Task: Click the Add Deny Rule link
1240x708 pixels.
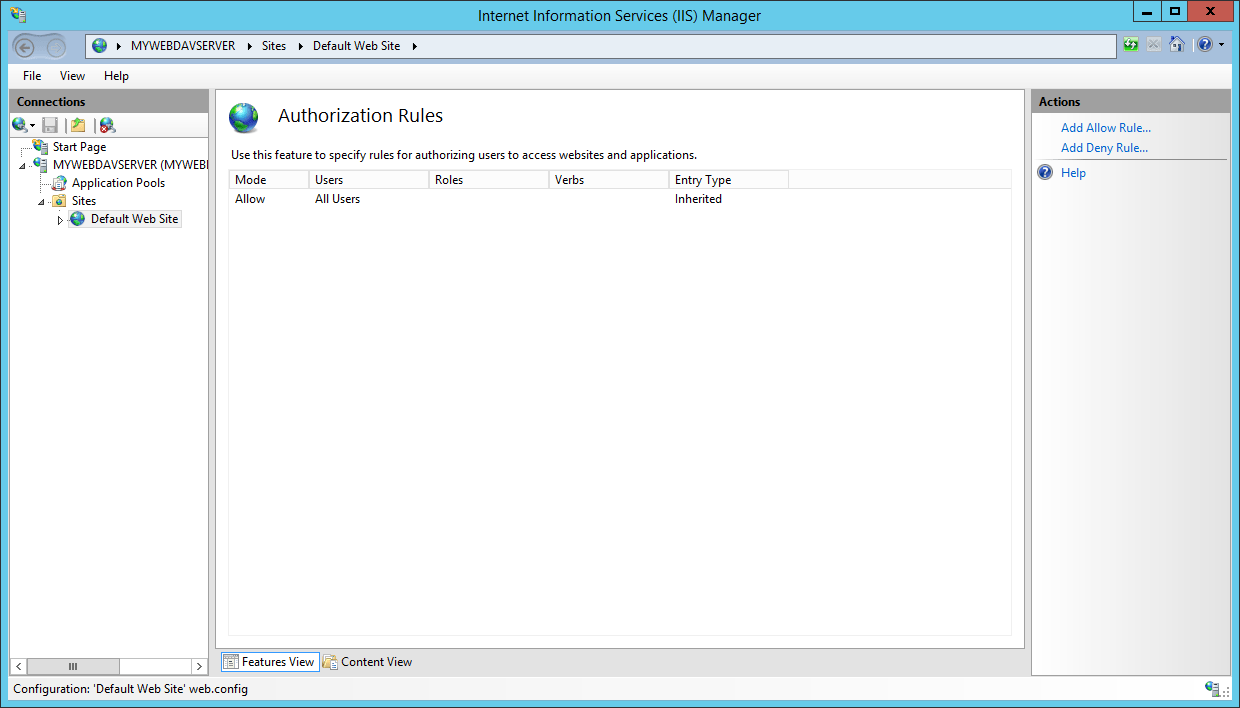Action: [x=1104, y=148]
